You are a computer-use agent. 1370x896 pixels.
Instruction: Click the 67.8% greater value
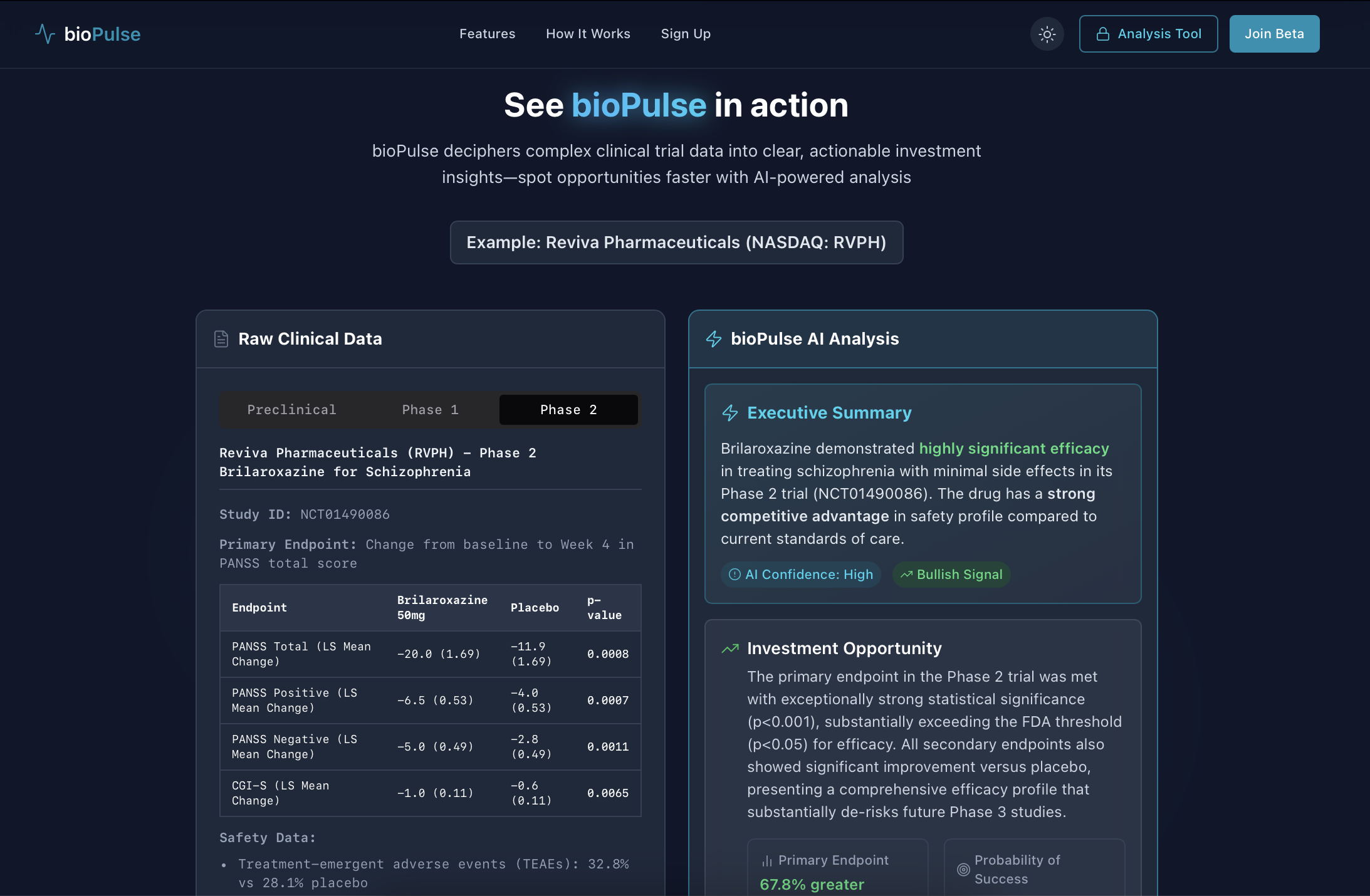click(812, 885)
